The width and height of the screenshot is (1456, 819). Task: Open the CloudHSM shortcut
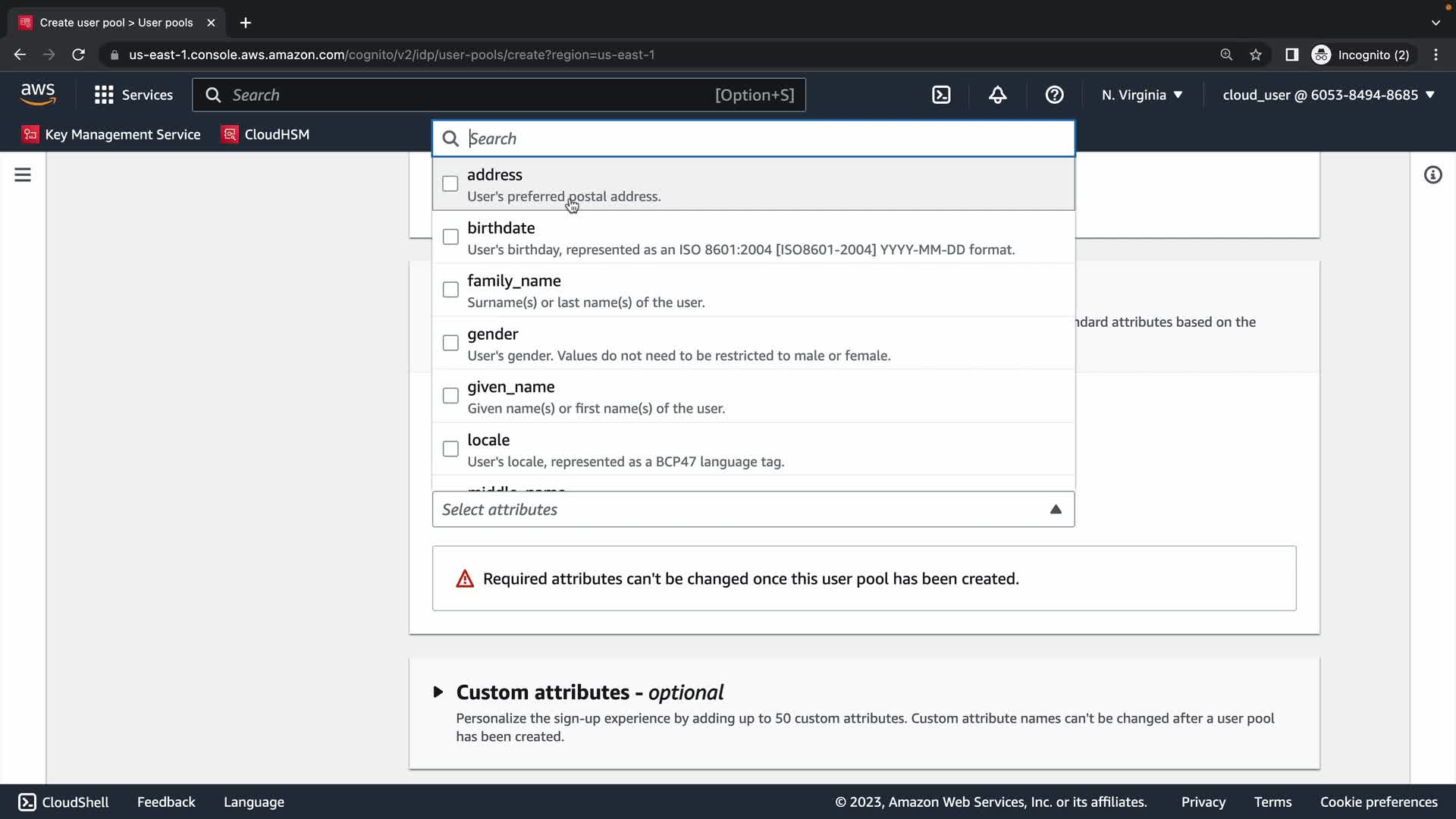(265, 134)
